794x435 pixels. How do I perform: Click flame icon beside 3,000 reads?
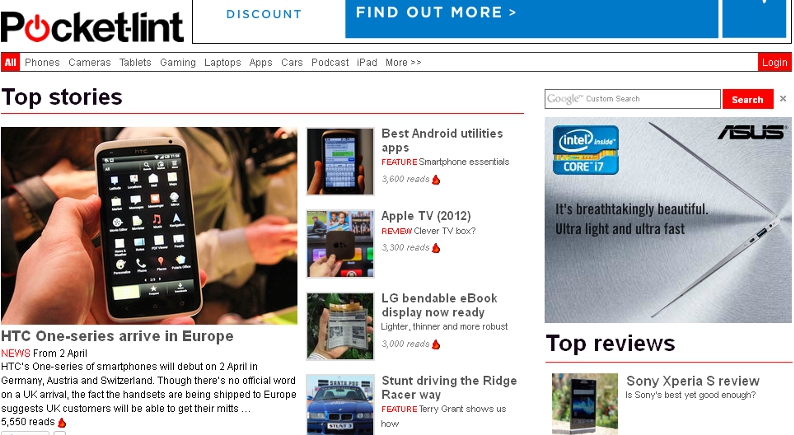(436, 344)
